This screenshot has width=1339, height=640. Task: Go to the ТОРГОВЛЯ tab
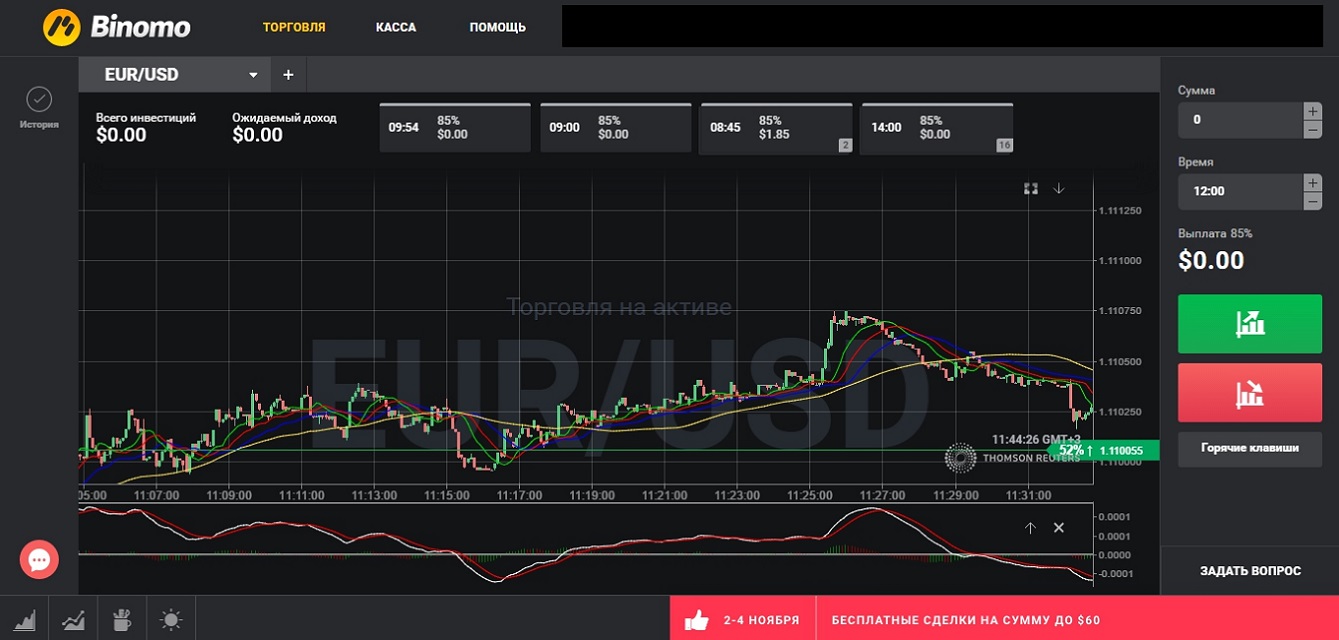coord(294,27)
